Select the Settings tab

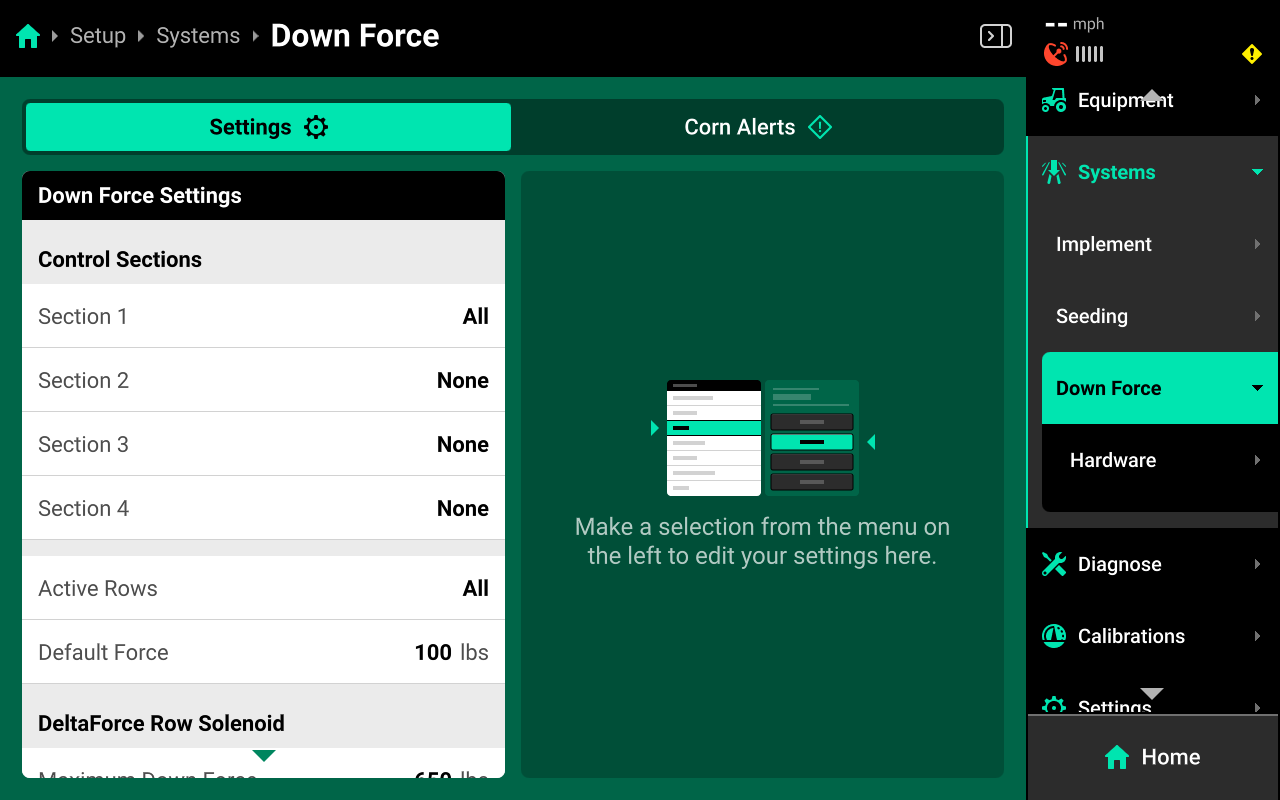[x=268, y=127]
